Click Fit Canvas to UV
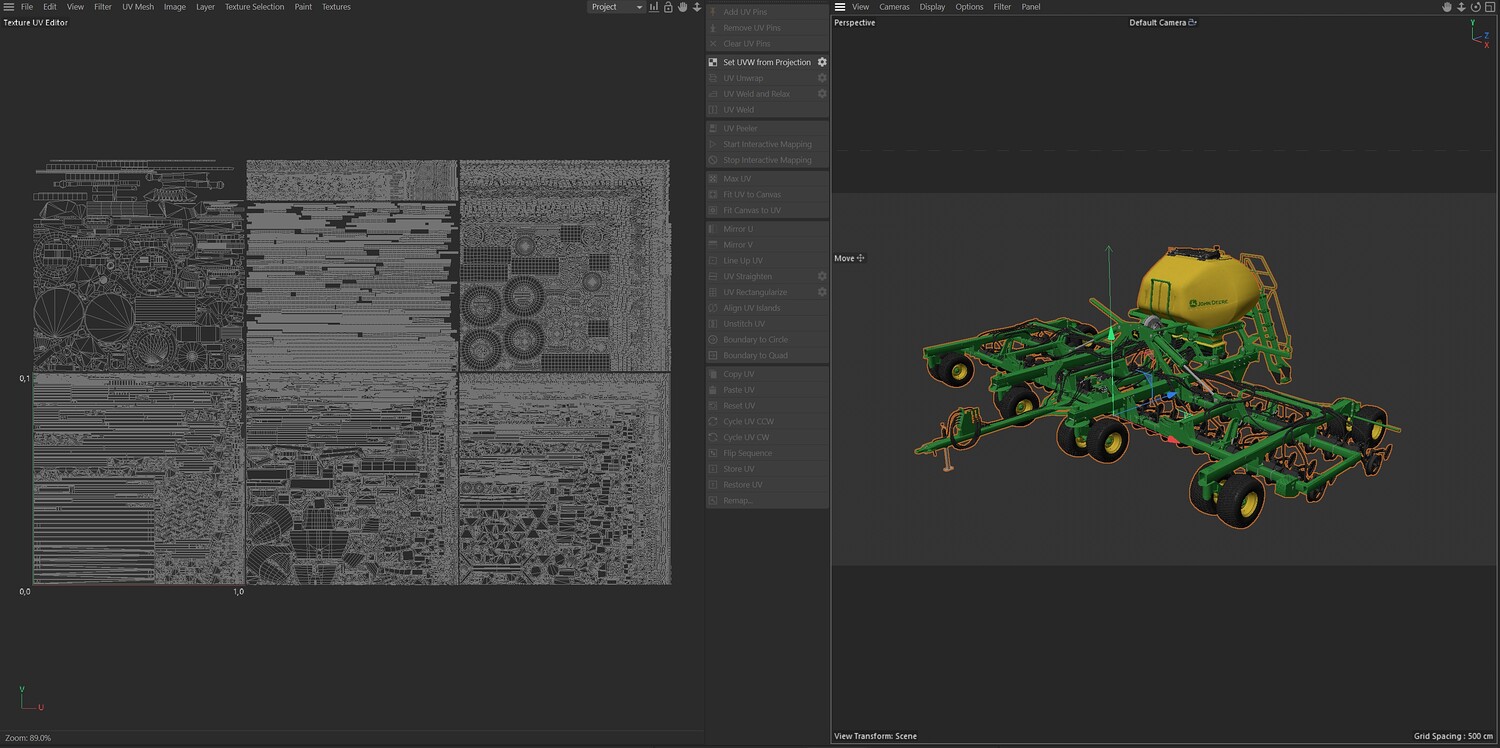Image resolution: width=1500 pixels, height=748 pixels. [x=767, y=210]
